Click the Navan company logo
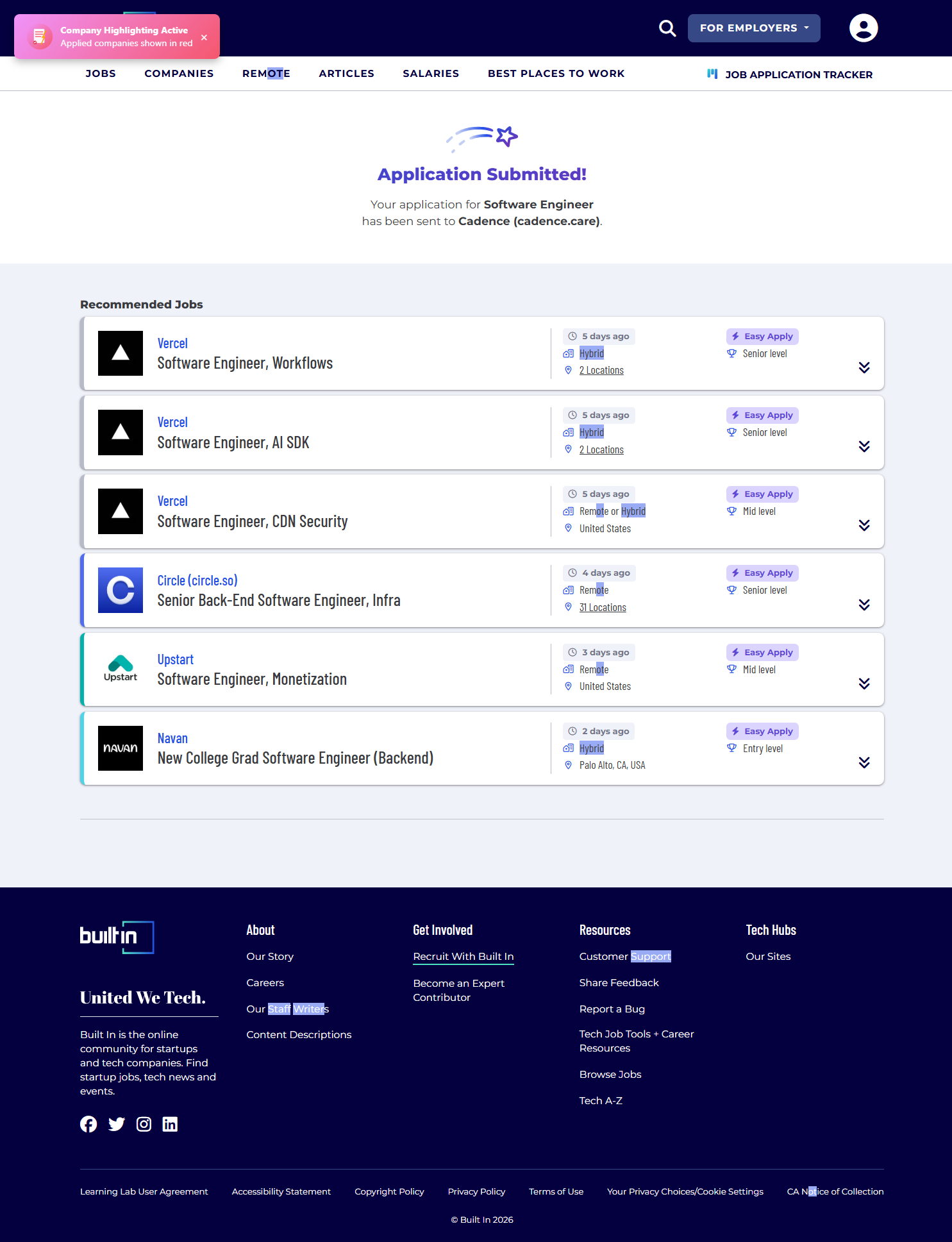Screen dimensions: 952x1242 [121, 748]
